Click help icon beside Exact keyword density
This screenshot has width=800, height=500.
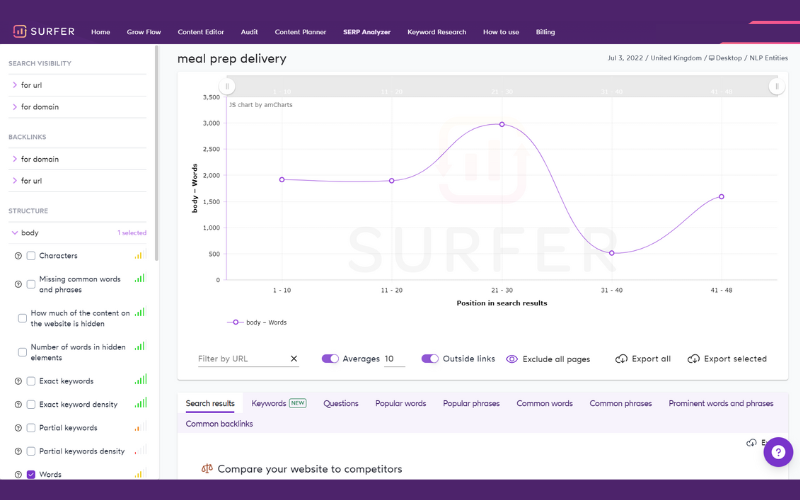(x=18, y=405)
